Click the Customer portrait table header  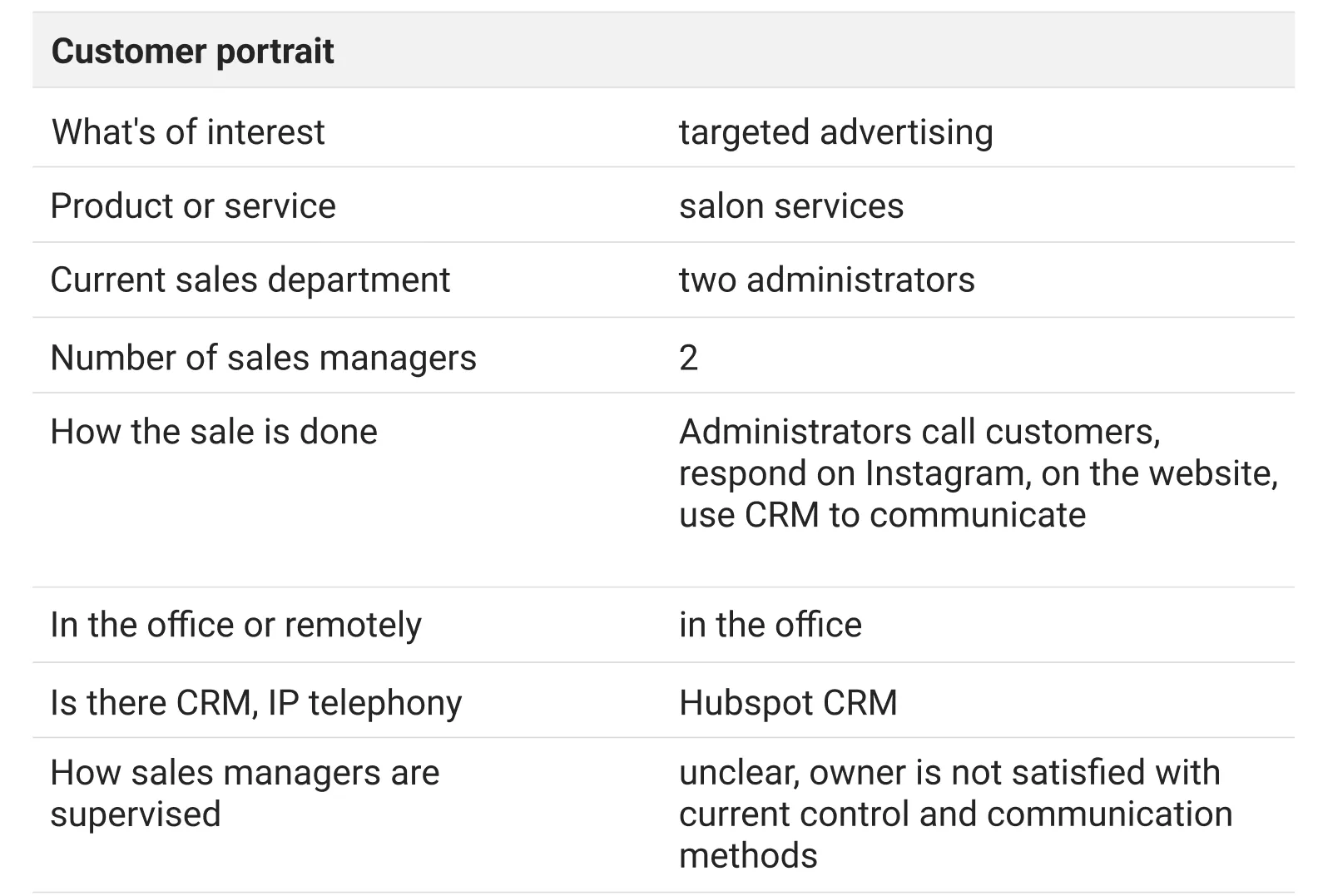click(193, 52)
